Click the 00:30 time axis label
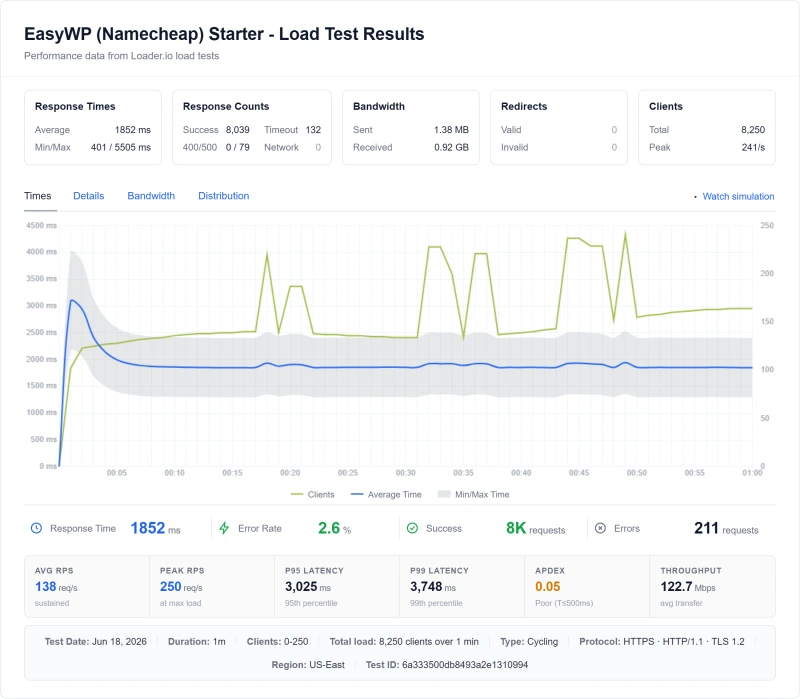The image size is (800, 699). click(406, 473)
